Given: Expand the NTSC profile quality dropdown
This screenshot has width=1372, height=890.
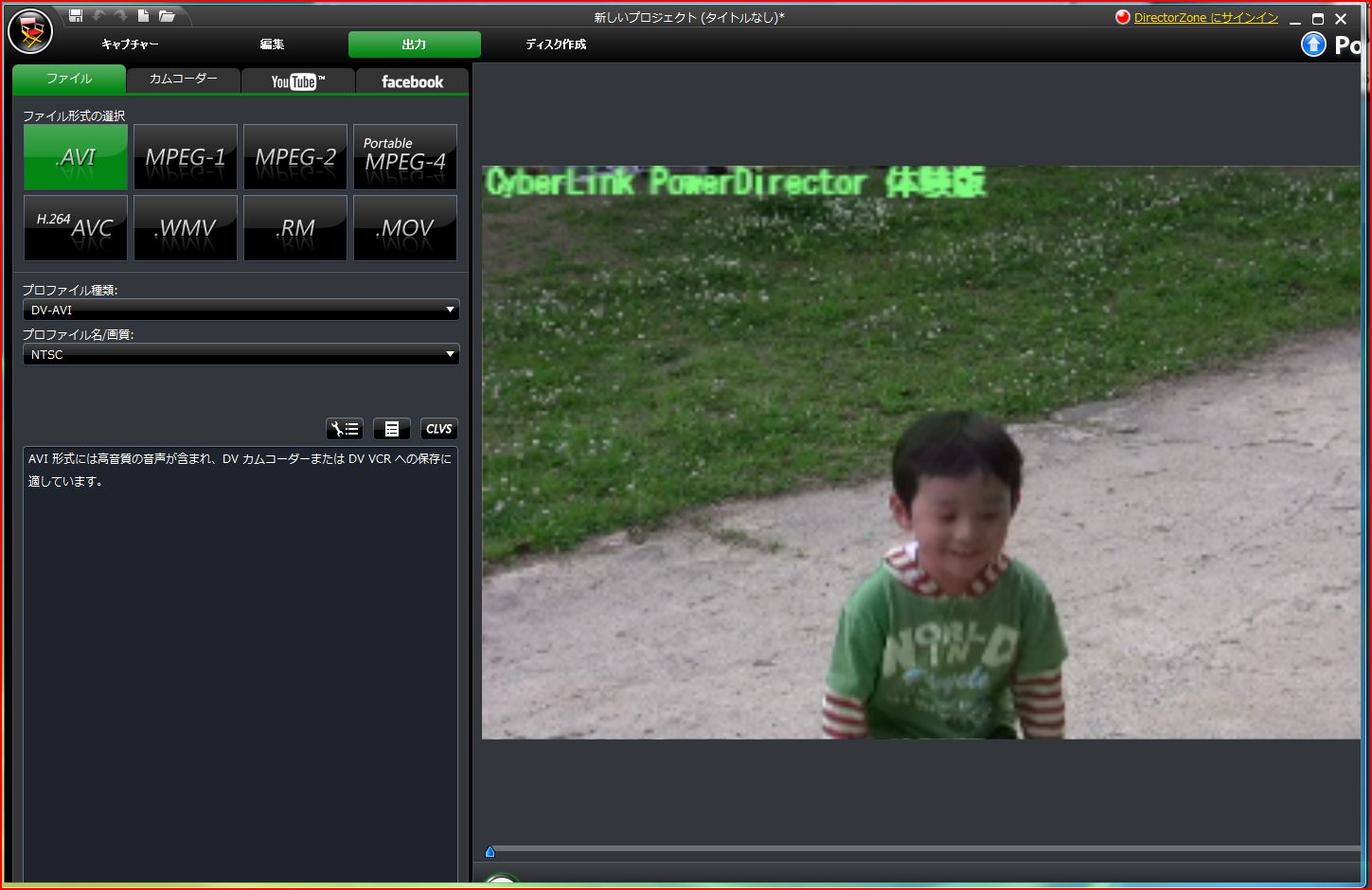Looking at the screenshot, I should click(241, 354).
